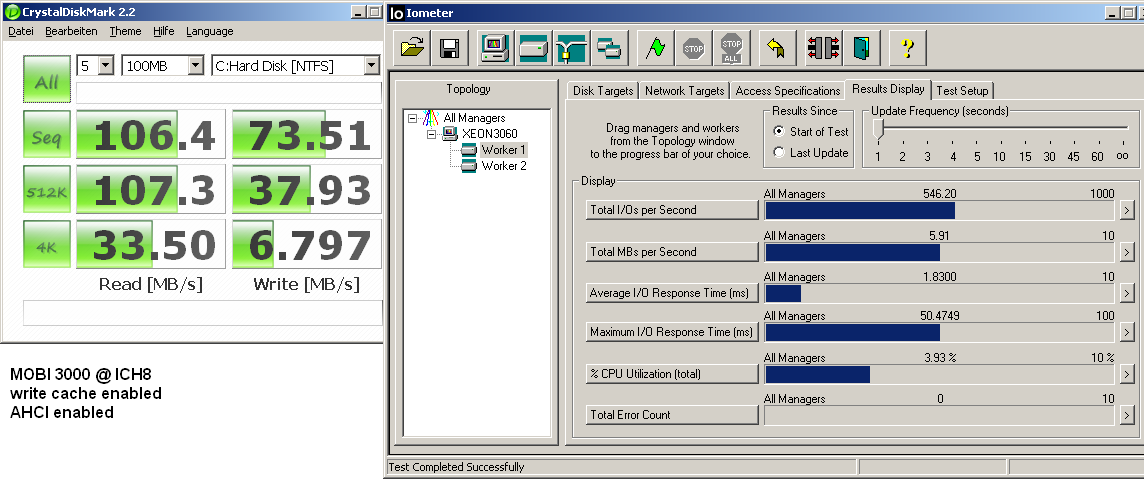Open the Bearbeiten menu
This screenshot has width=1144, height=479.
71,31
